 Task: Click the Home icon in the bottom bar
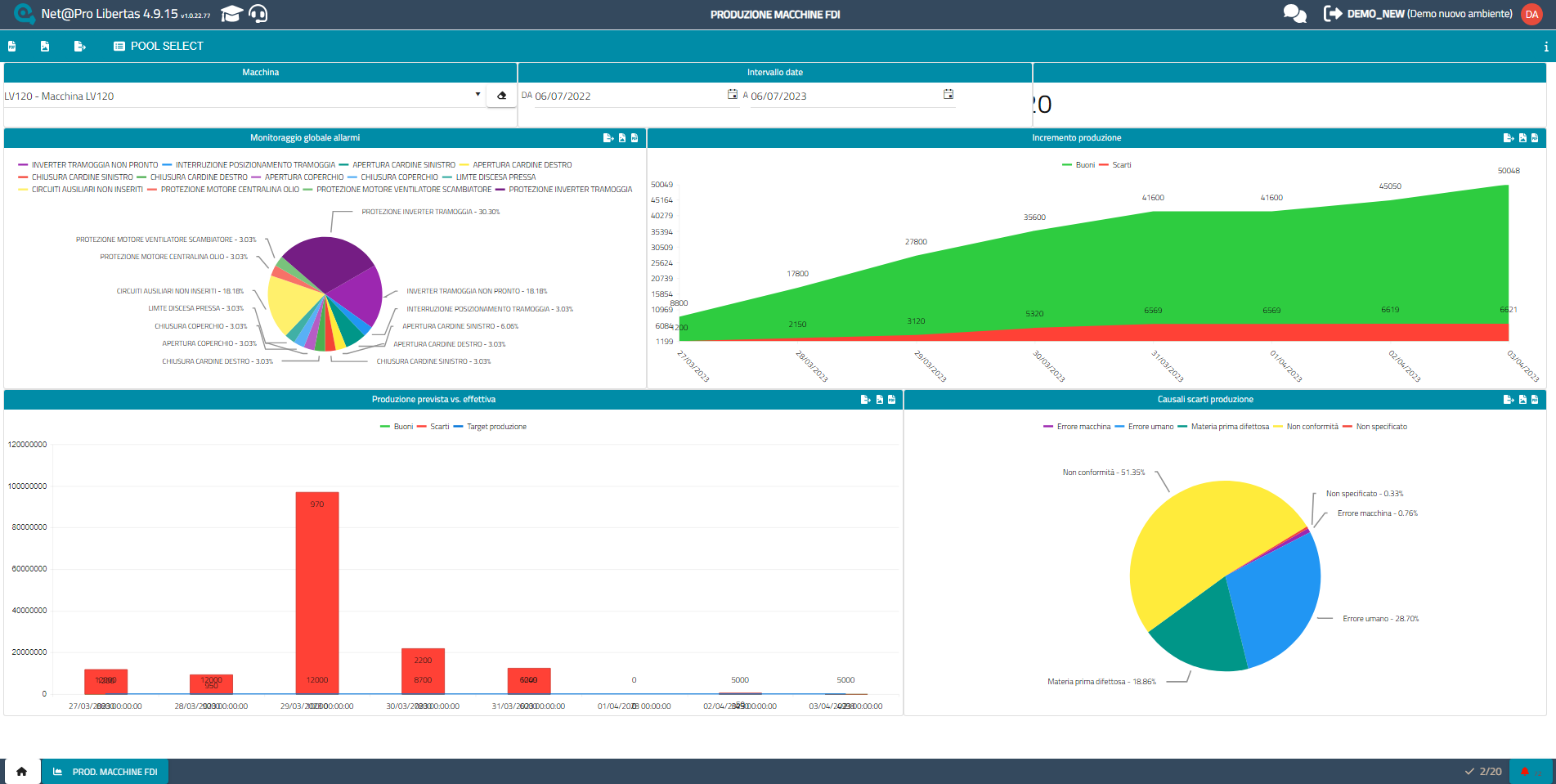pos(21,771)
